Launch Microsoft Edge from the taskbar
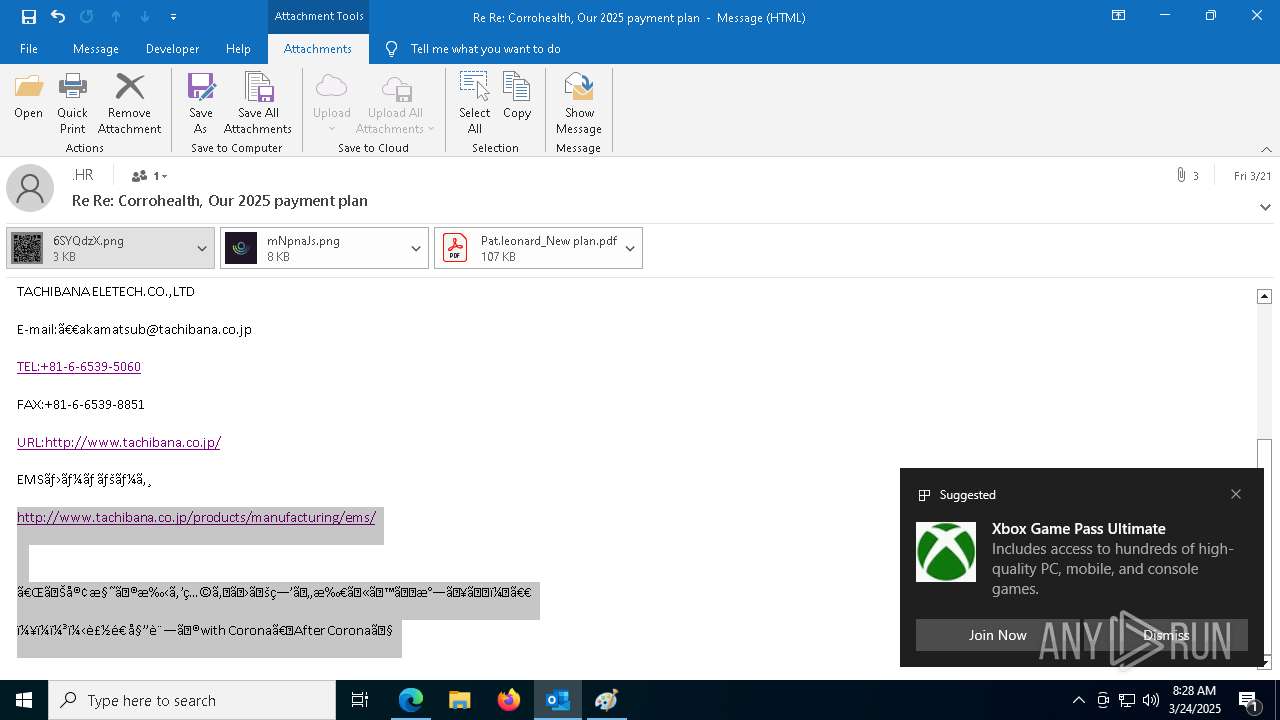The width and height of the screenshot is (1280, 720). (411, 700)
